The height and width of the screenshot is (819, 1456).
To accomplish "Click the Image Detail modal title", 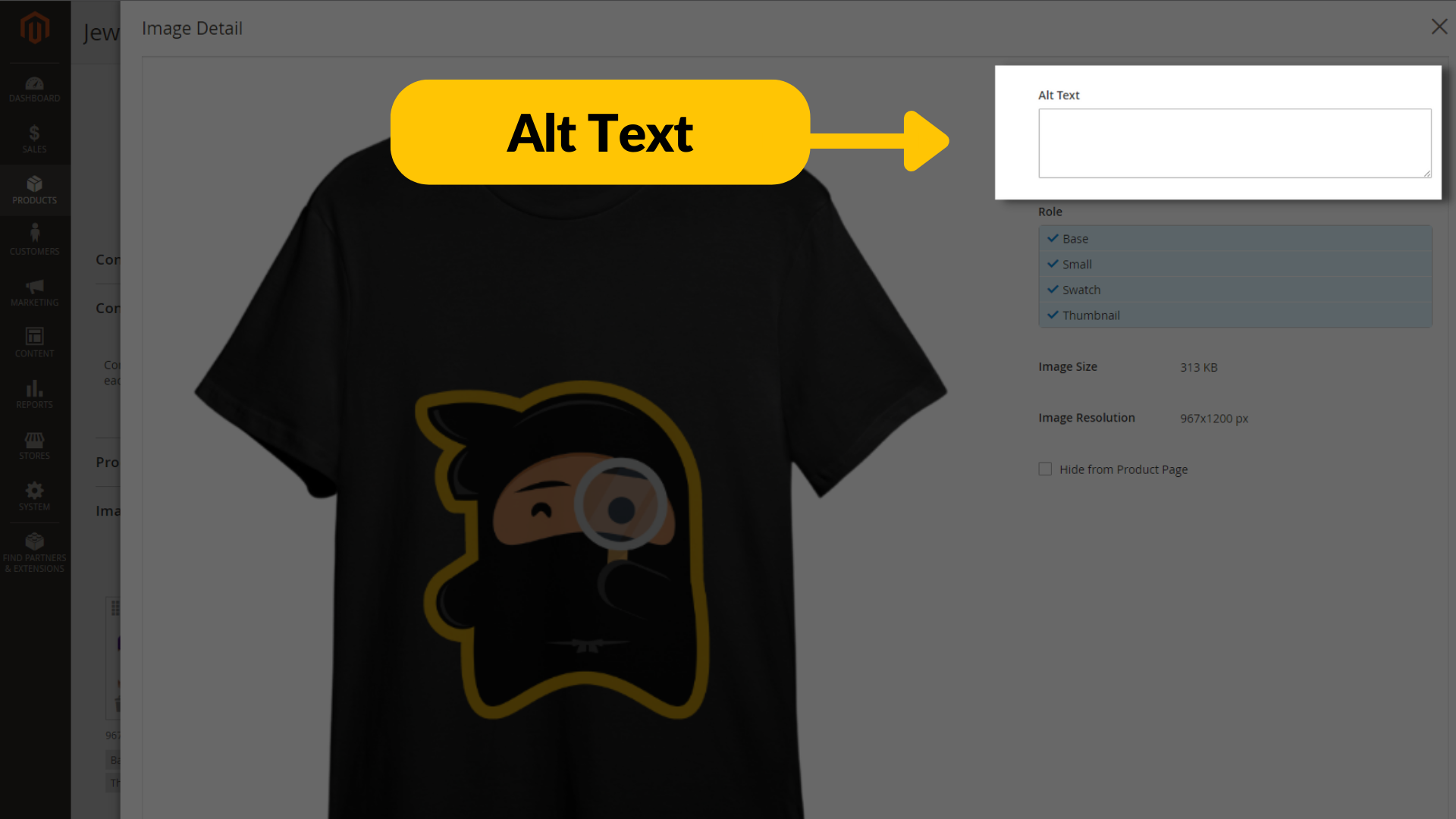I will point(192,27).
